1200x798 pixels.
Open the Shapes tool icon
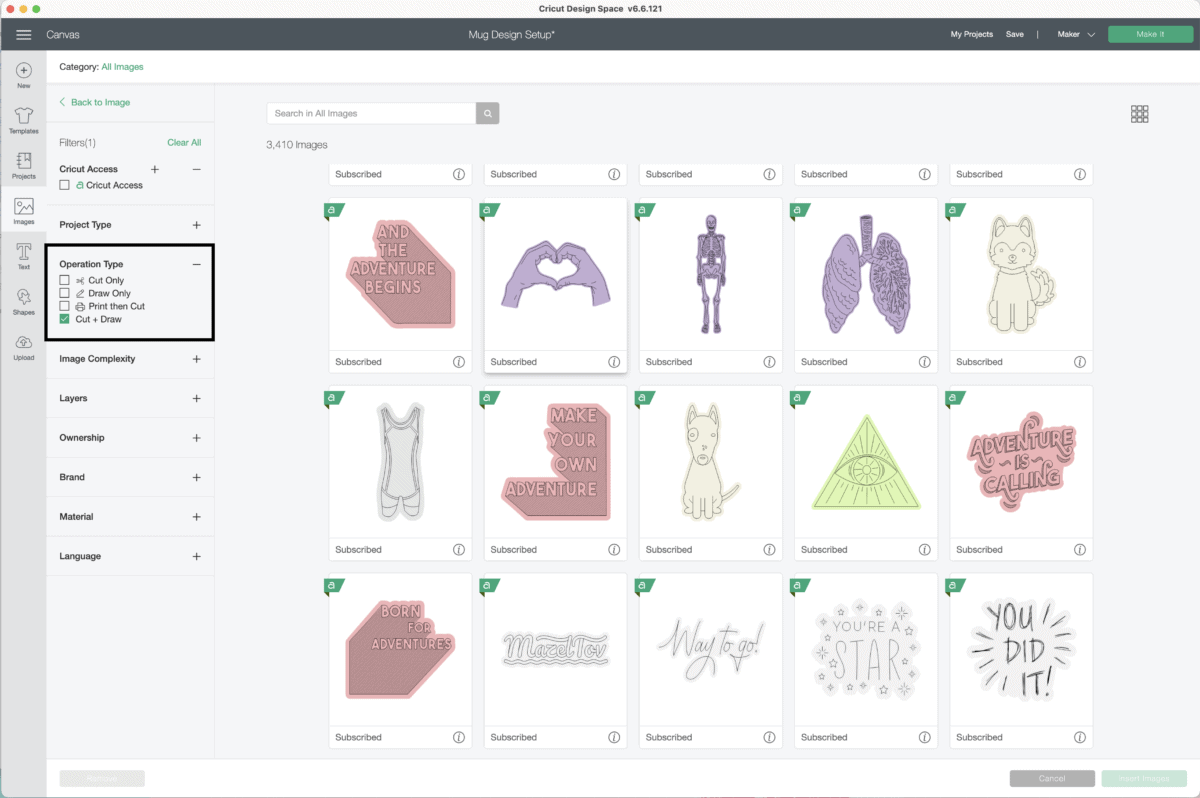[x=24, y=297]
